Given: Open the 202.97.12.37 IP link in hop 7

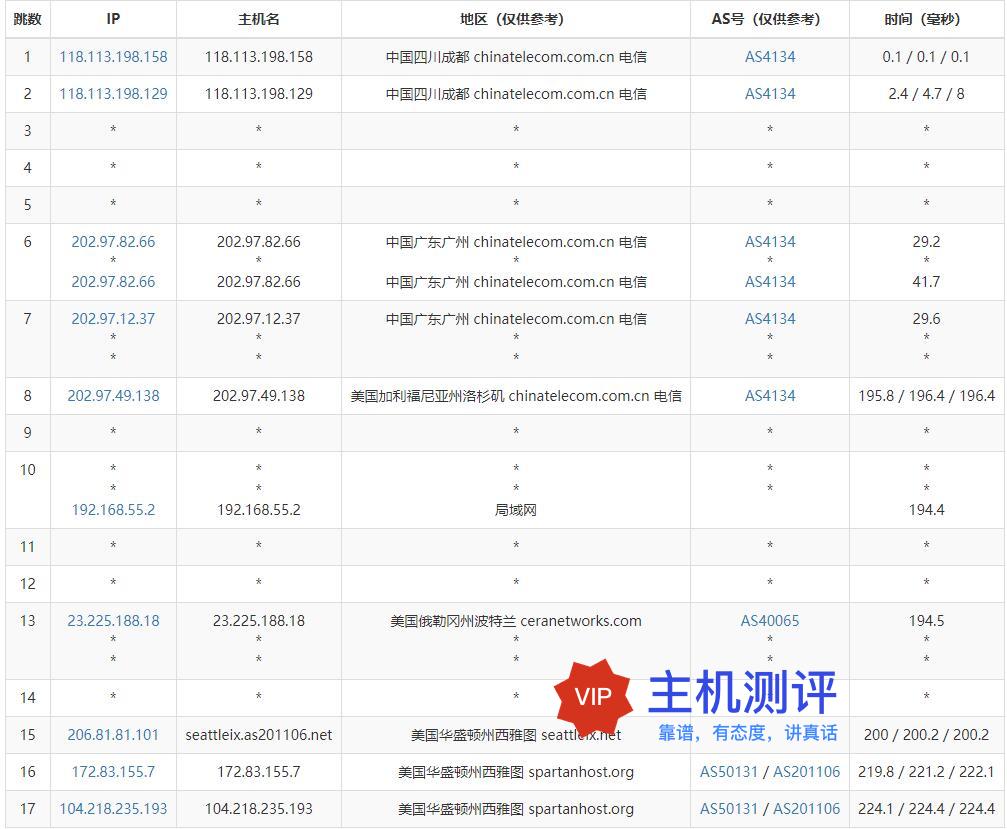Looking at the screenshot, I should (x=113, y=319).
